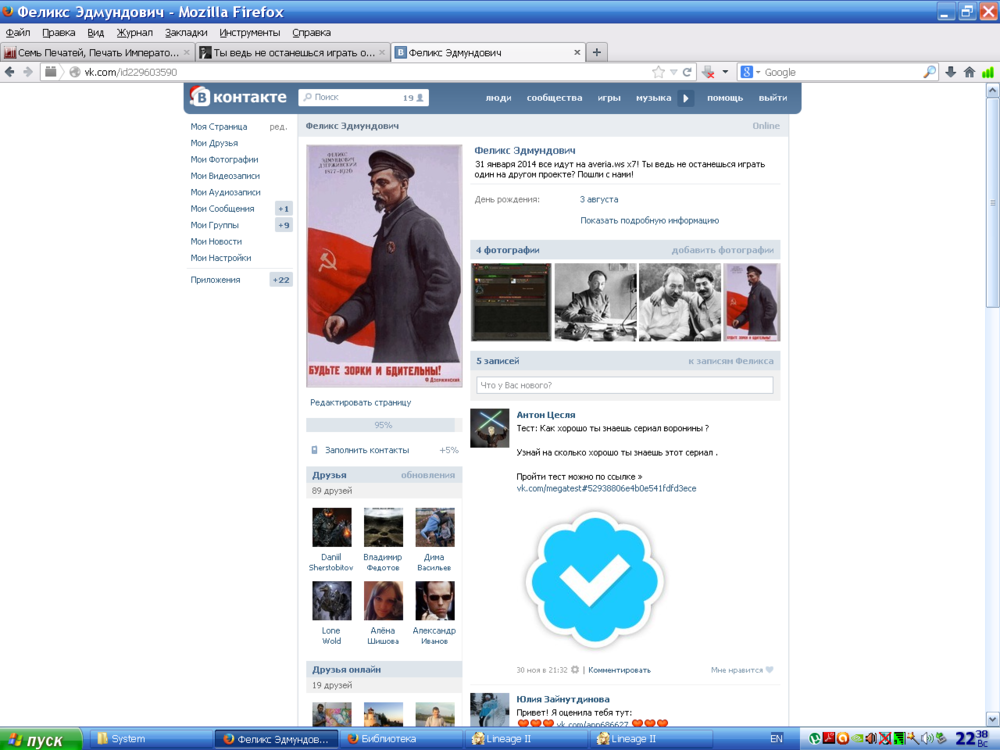Click the gear icon next to post date

(576, 670)
